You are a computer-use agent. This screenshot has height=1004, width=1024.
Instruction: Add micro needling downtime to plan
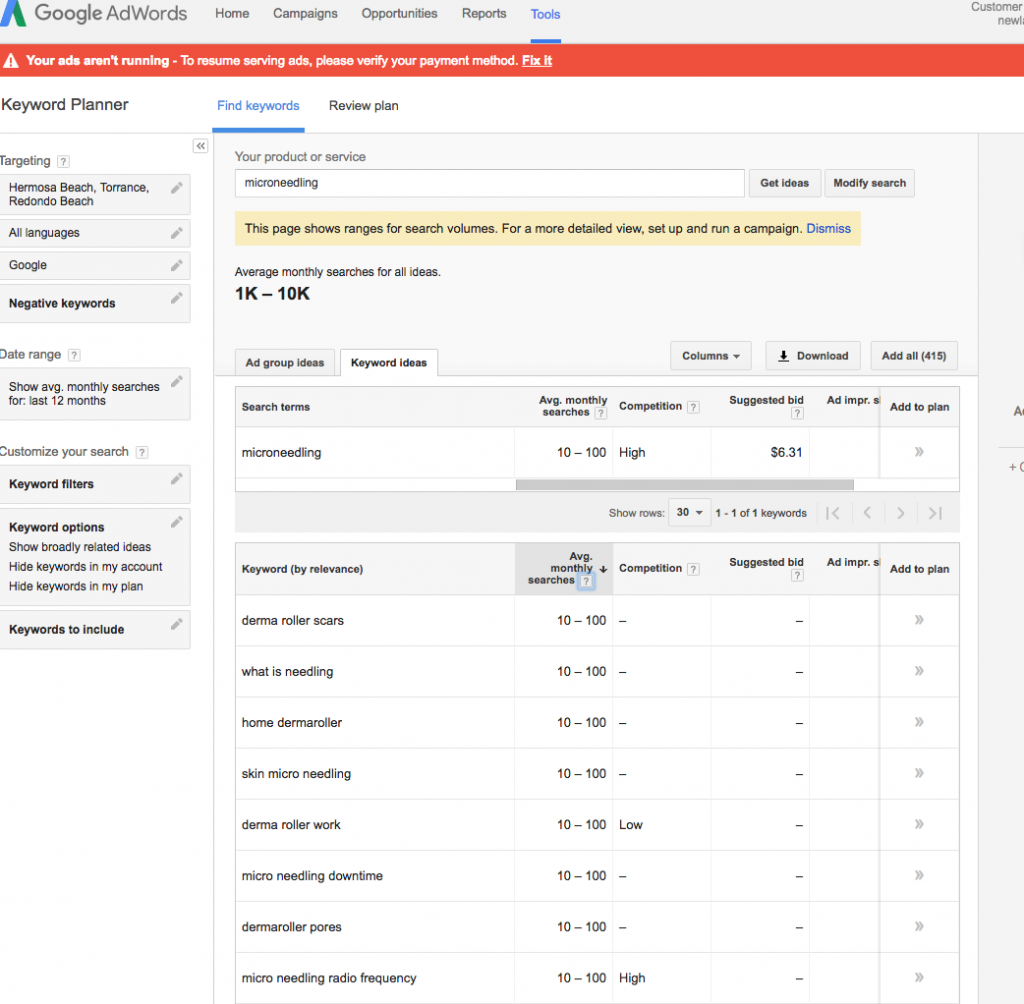point(919,875)
